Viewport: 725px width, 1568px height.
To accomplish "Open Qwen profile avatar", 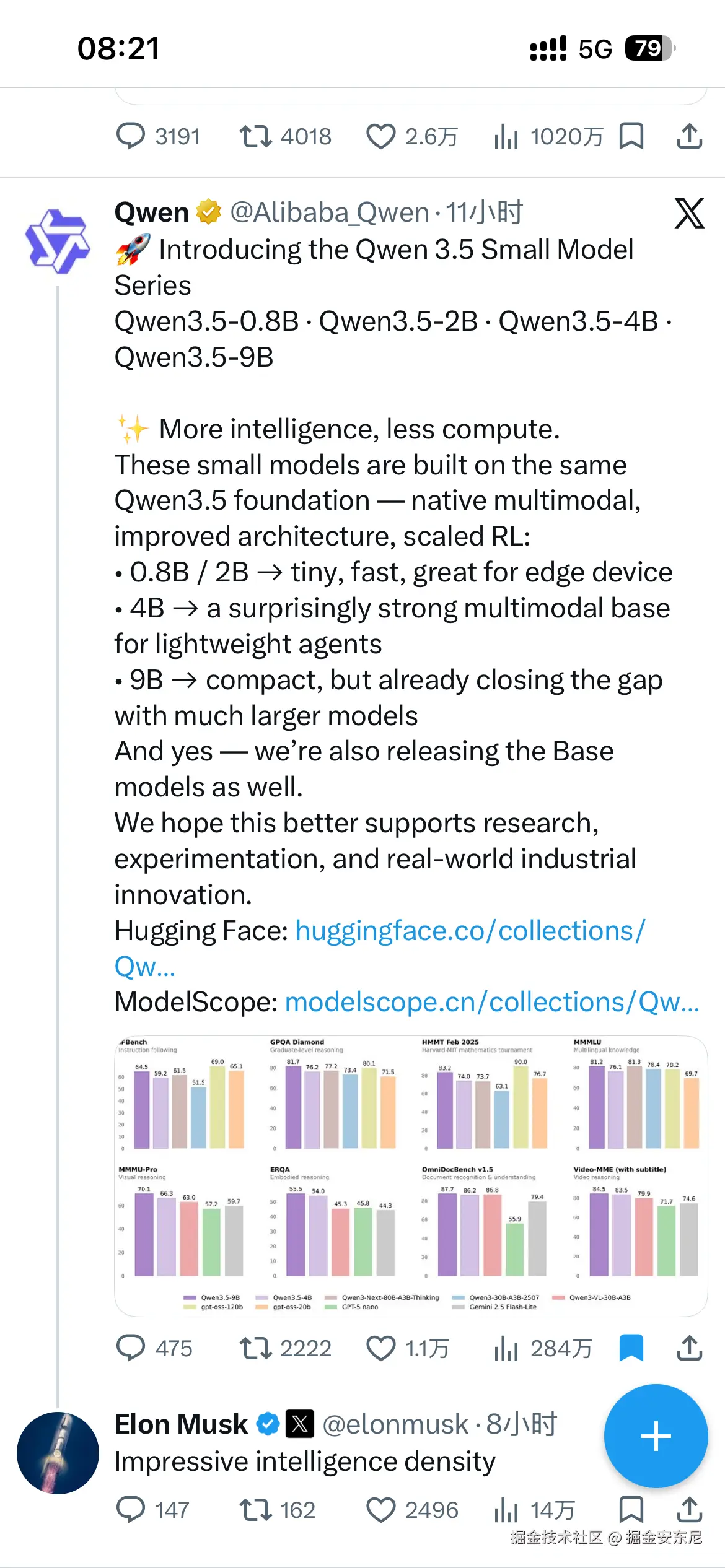I will click(x=58, y=242).
